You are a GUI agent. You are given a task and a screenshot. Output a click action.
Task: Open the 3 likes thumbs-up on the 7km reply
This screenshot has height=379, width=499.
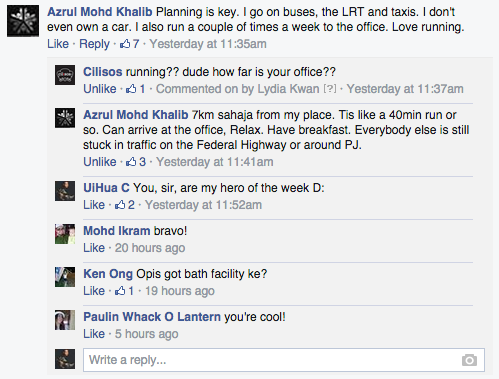[x=136, y=162]
